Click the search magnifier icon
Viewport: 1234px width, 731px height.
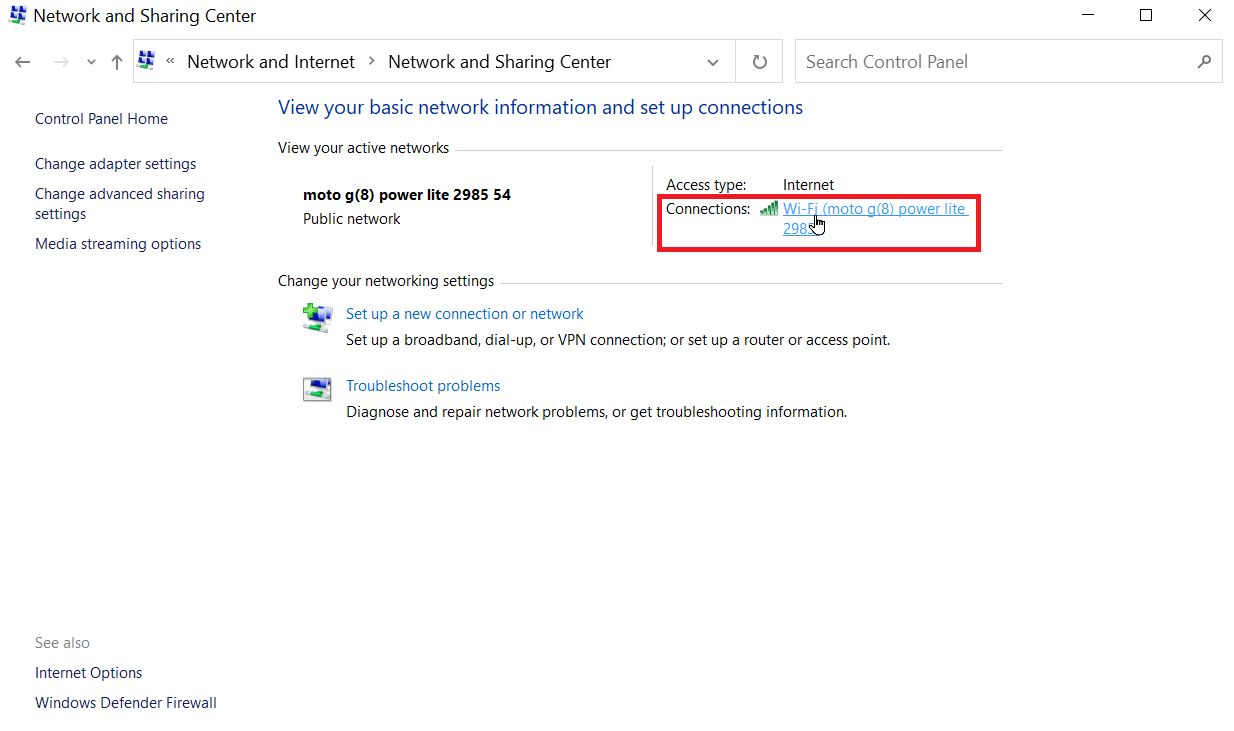tap(1204, 62)
